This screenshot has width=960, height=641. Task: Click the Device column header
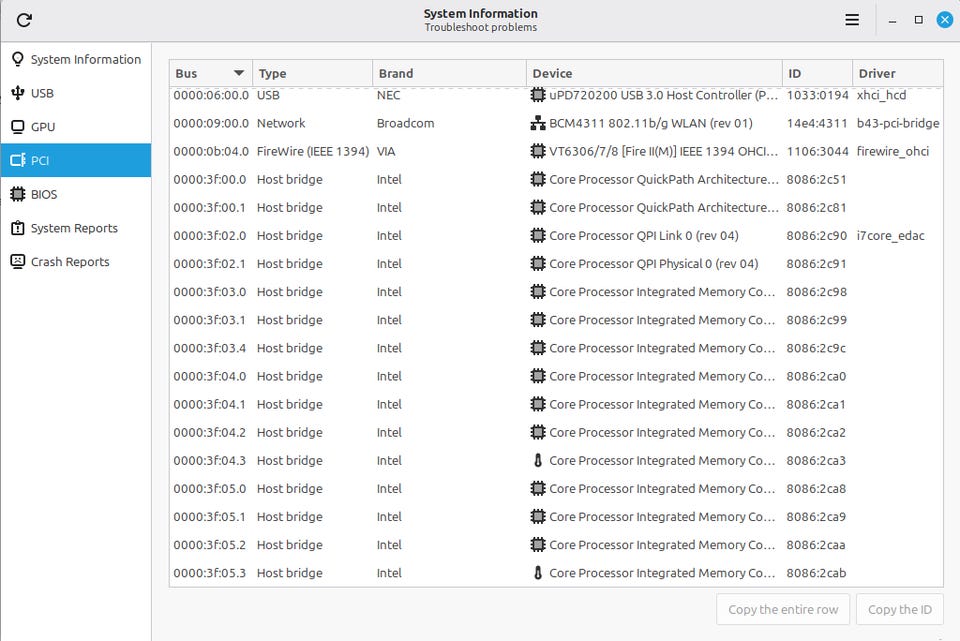(653, 73)
